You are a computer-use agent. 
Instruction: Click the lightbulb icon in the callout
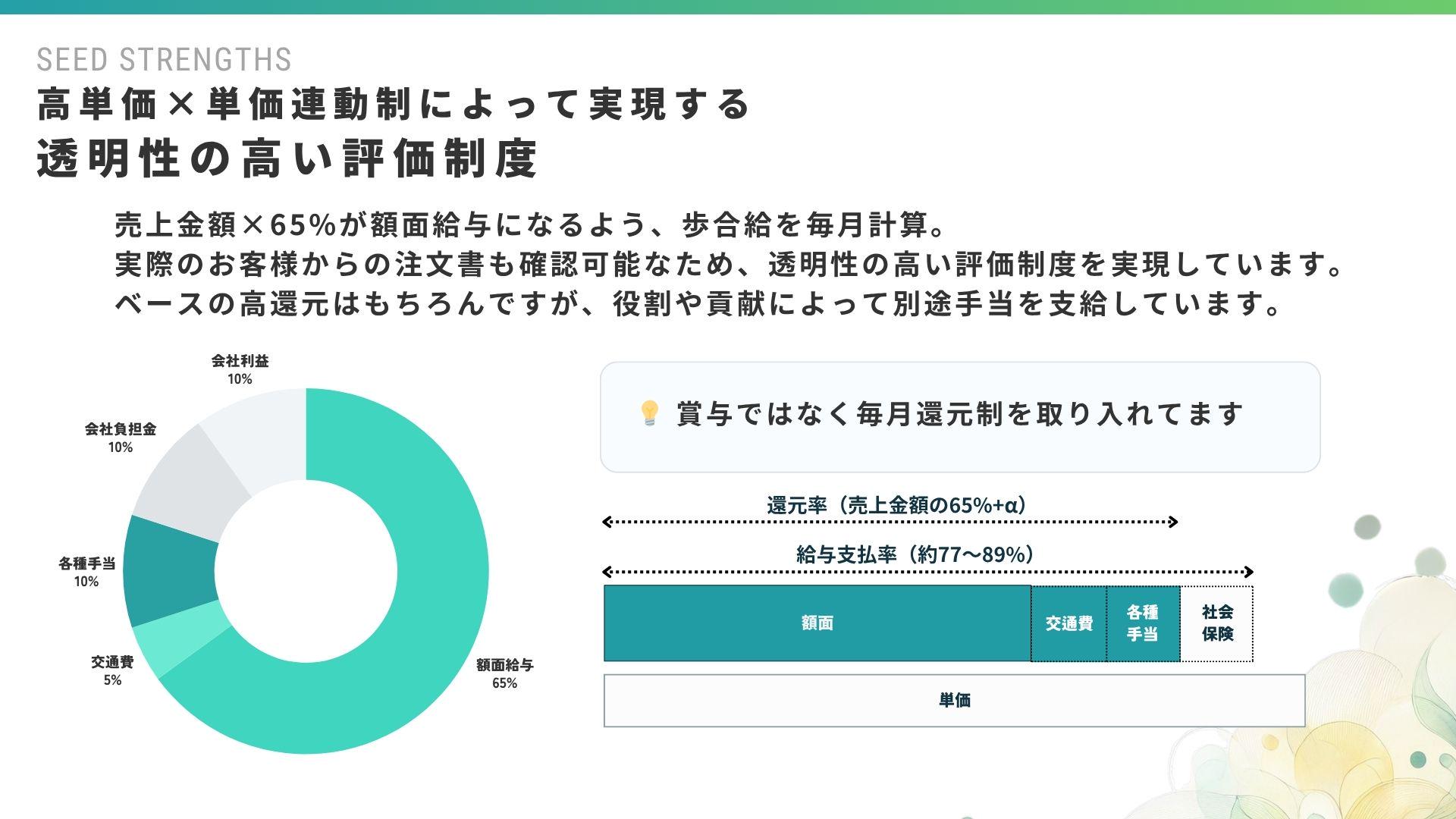coord(650,413)
